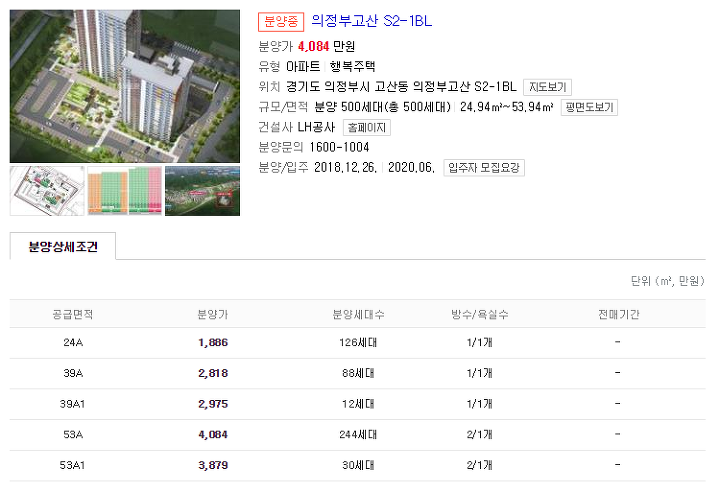720x492 pixels.
Task: Click the 경기도 의정부시 고산동 address text
Action: coord(347,87)
